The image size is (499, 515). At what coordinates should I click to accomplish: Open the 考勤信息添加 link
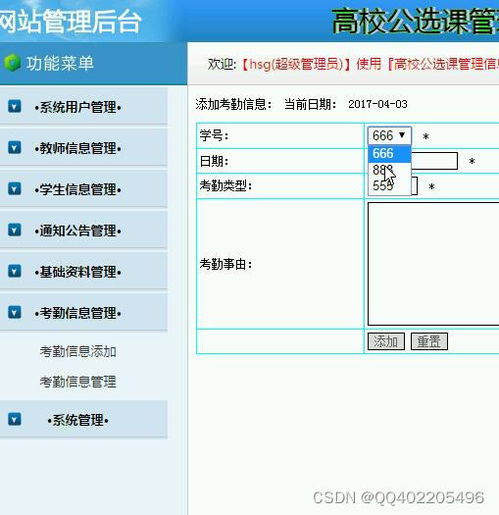coord(78,351)
